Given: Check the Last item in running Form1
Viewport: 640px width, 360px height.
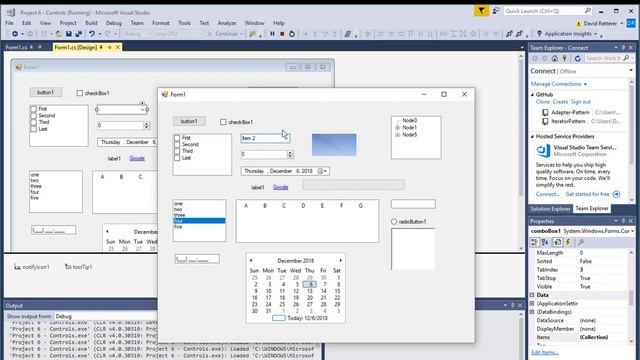Looking at the screenshot, I should pos(177,158).
